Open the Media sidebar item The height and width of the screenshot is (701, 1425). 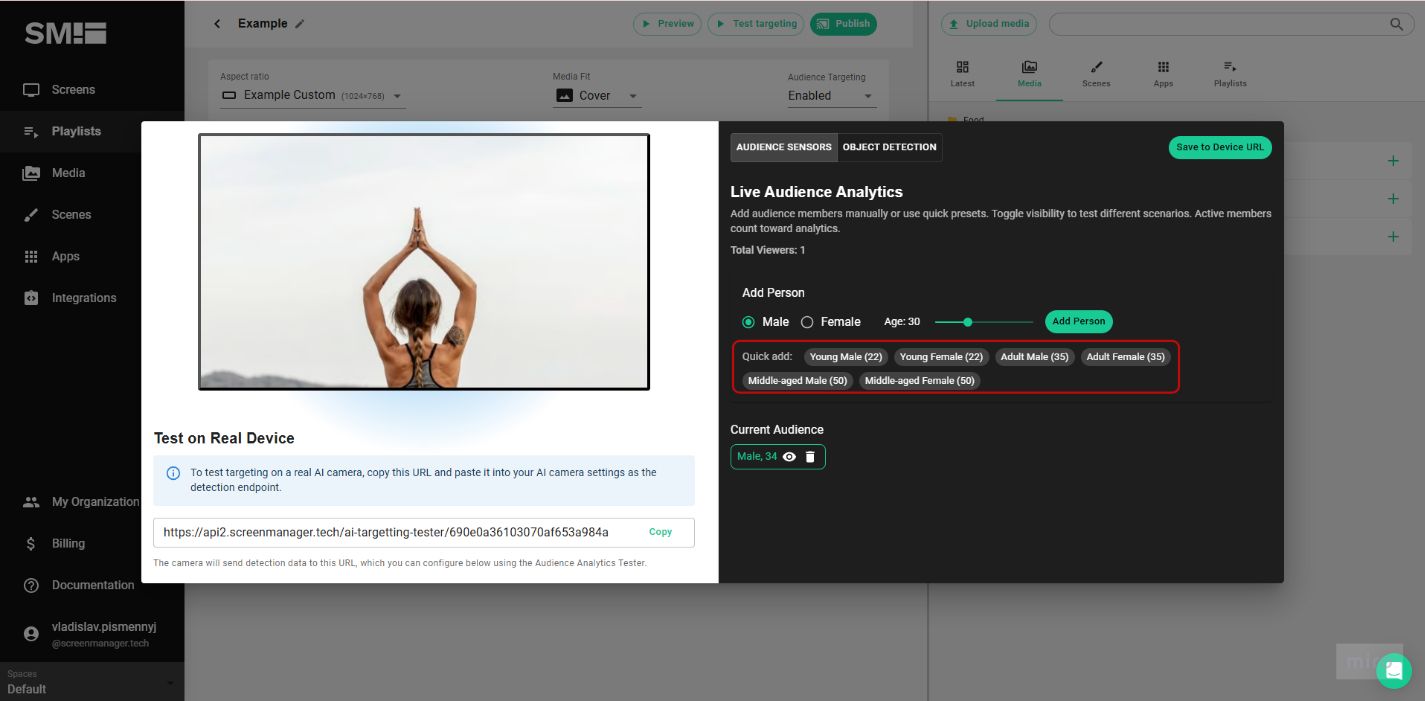point(68,173)
